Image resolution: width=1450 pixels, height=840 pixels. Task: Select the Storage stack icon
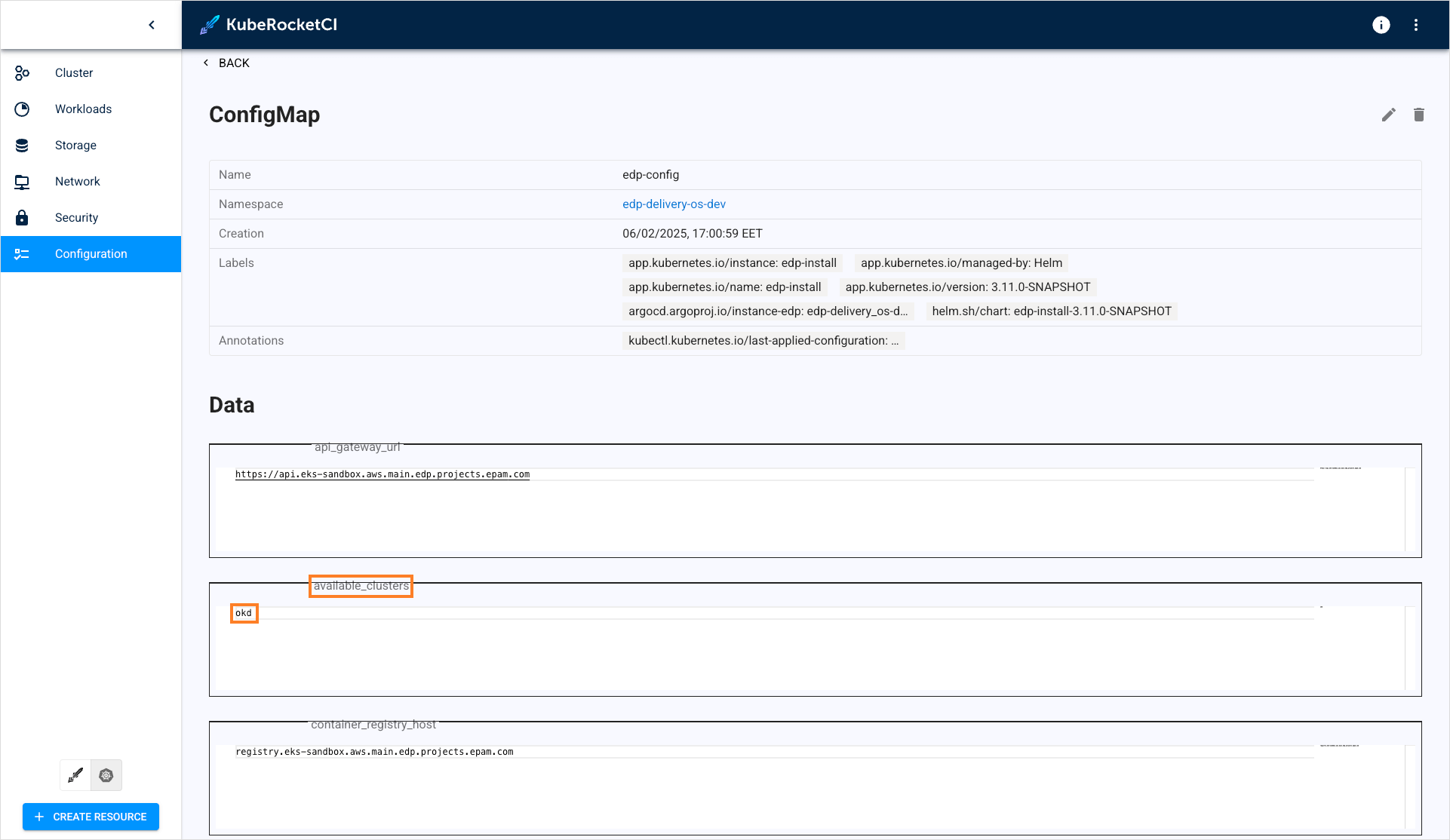click(x=22, y=145)
